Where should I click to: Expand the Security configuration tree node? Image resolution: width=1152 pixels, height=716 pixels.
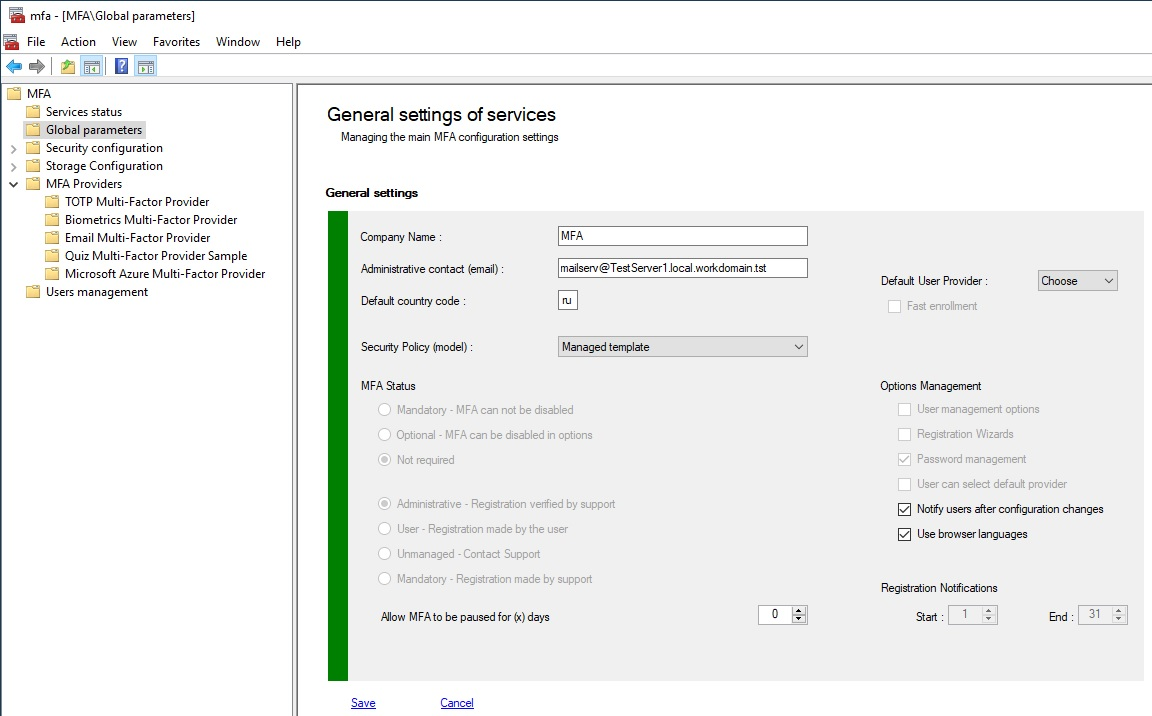tap(13, 148)
